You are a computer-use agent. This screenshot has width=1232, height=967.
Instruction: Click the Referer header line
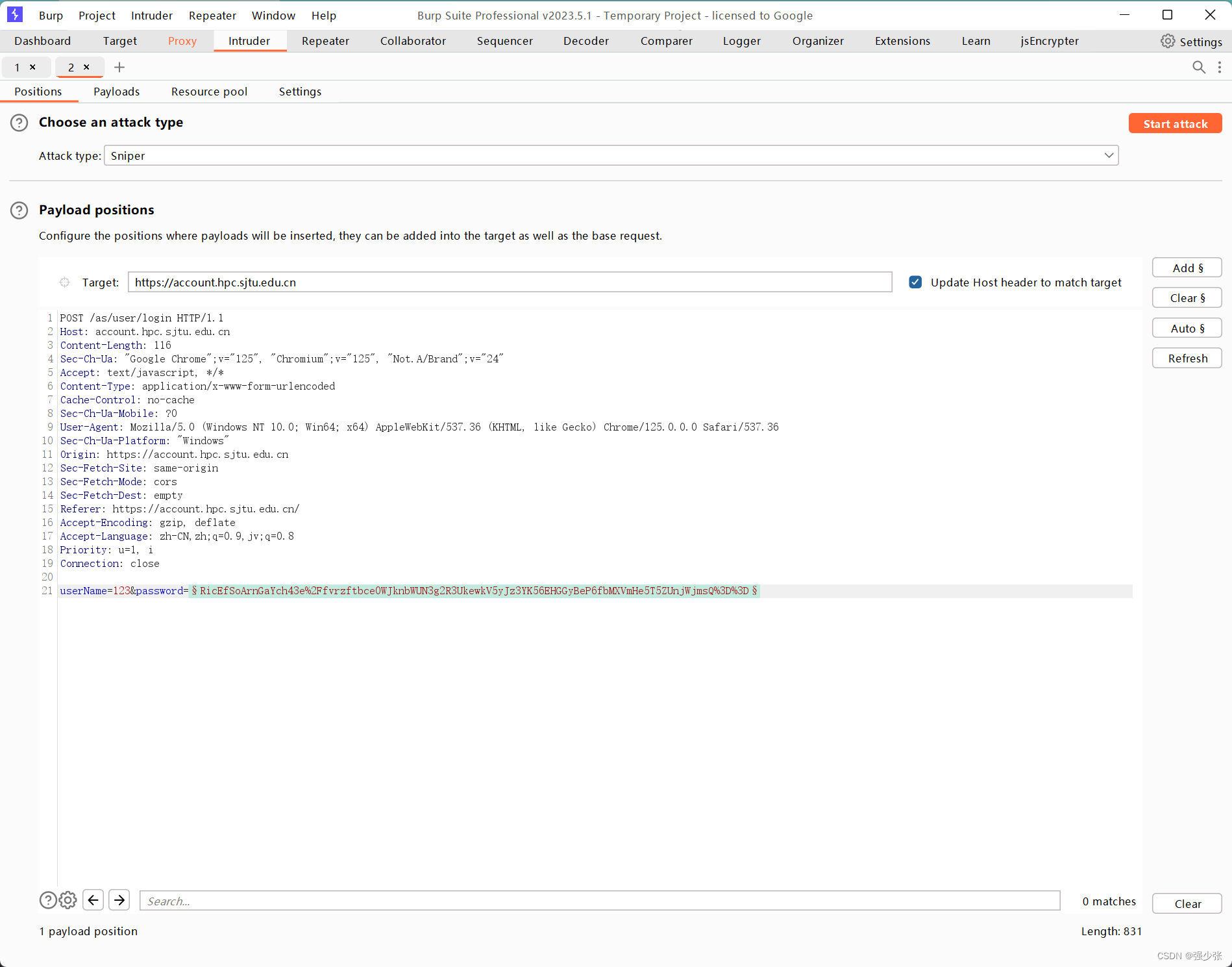[180, 509]
